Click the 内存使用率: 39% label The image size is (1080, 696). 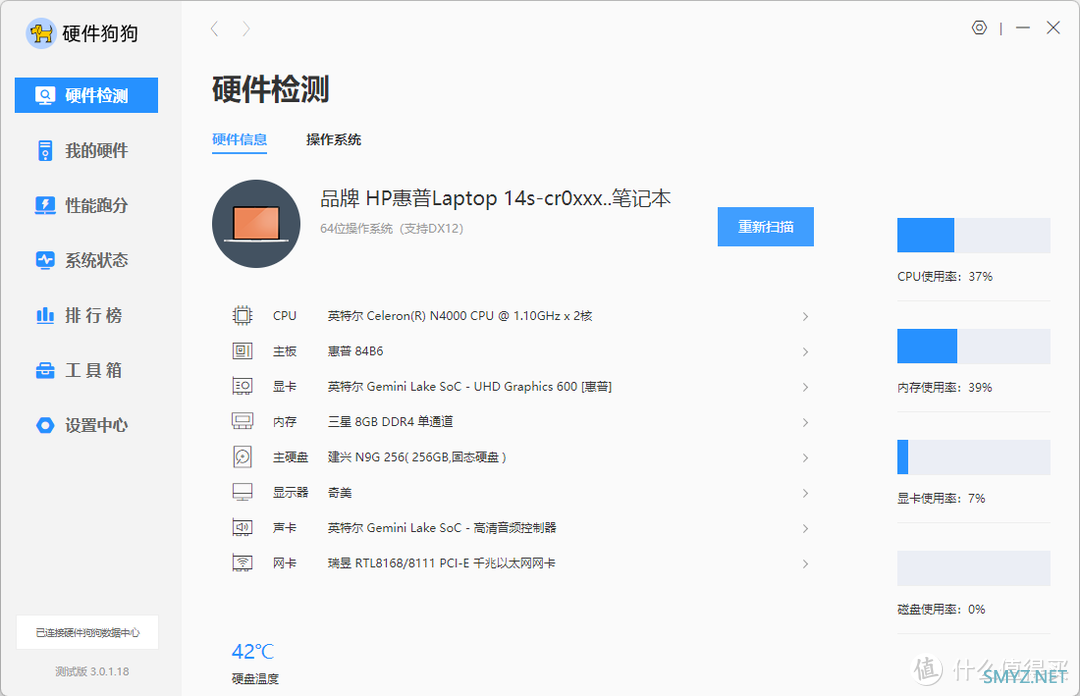click(944, 387)
